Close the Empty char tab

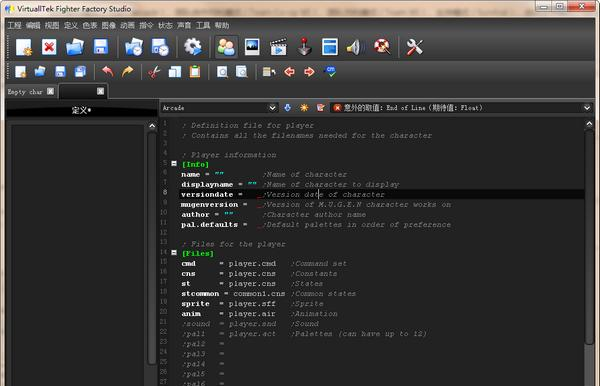tap(51, 91)
